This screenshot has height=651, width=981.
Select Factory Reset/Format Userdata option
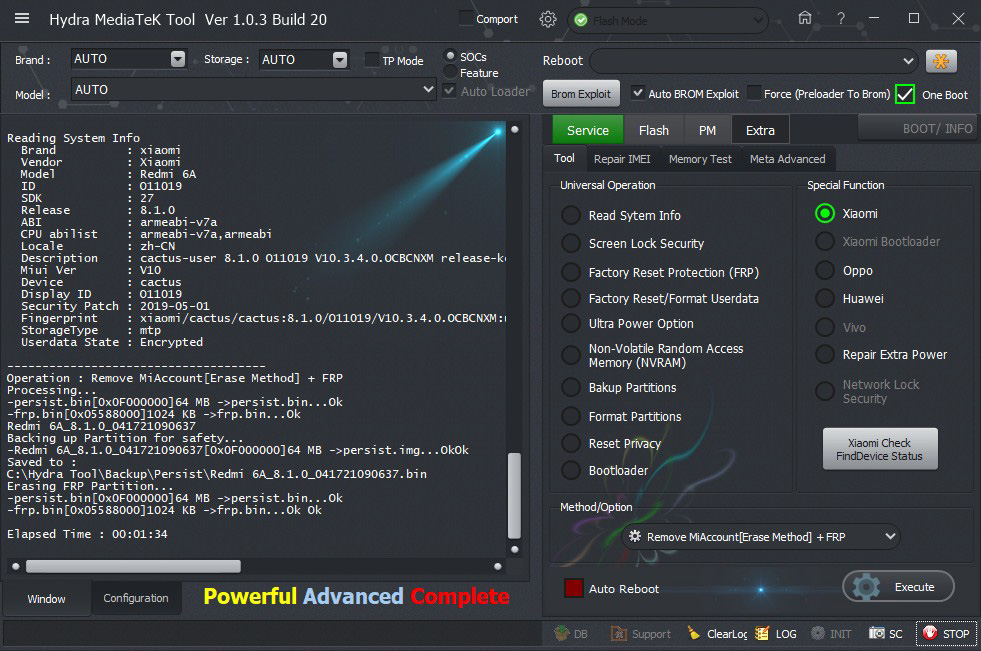571,298
